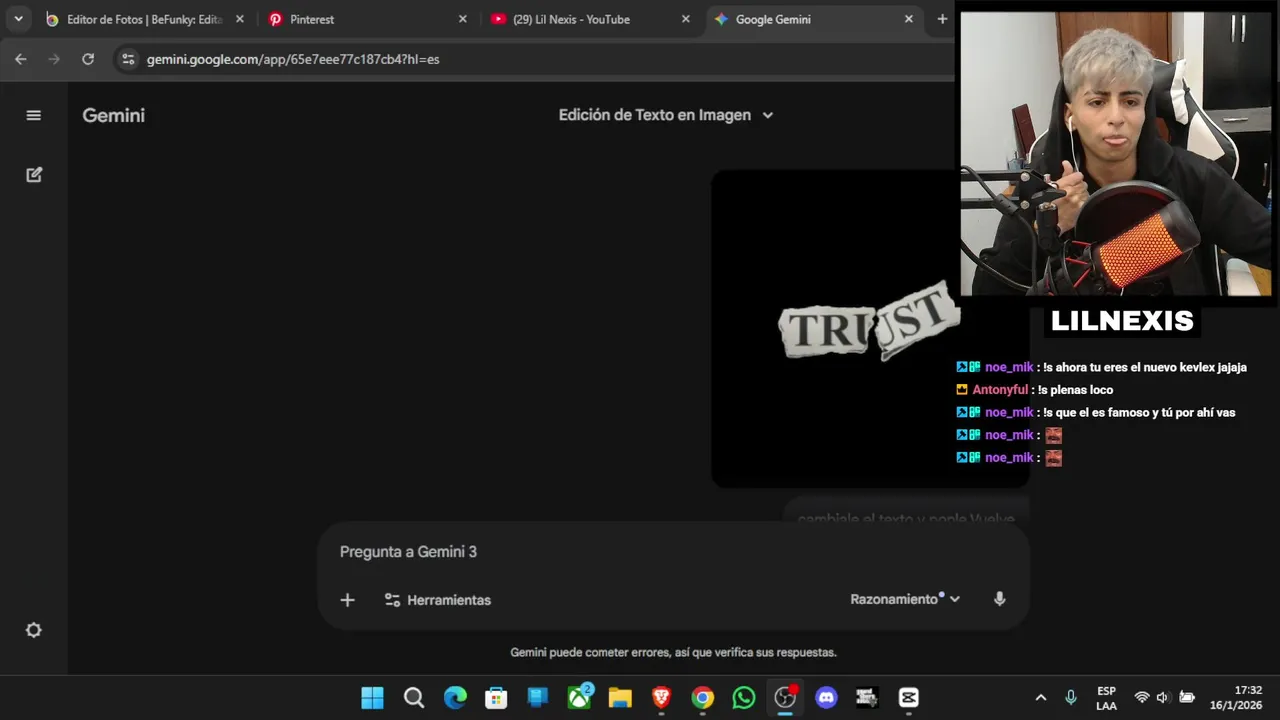Switch to OBS Studio in the taskbar

785,698
